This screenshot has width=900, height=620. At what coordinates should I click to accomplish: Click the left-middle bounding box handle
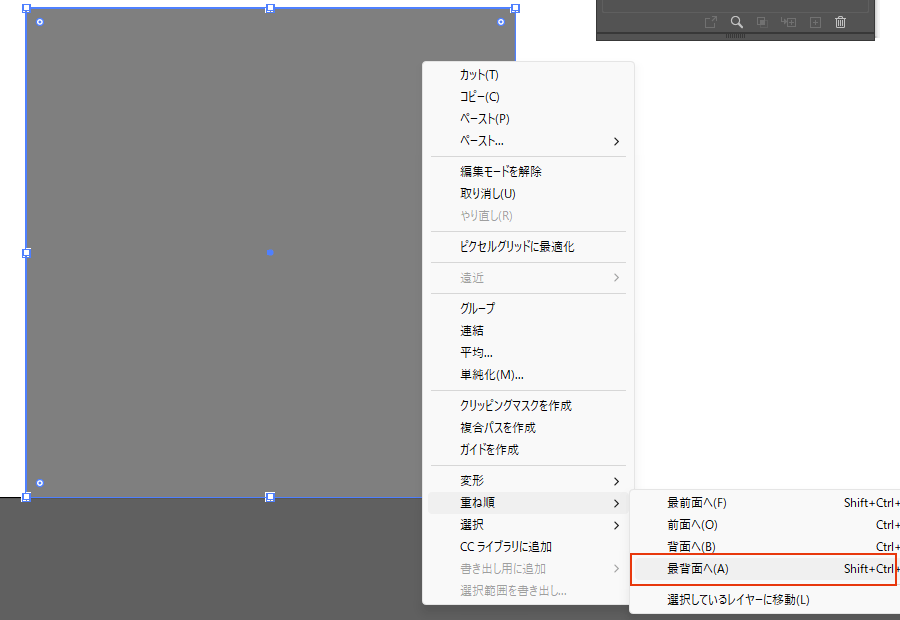(x=26, y=253)
